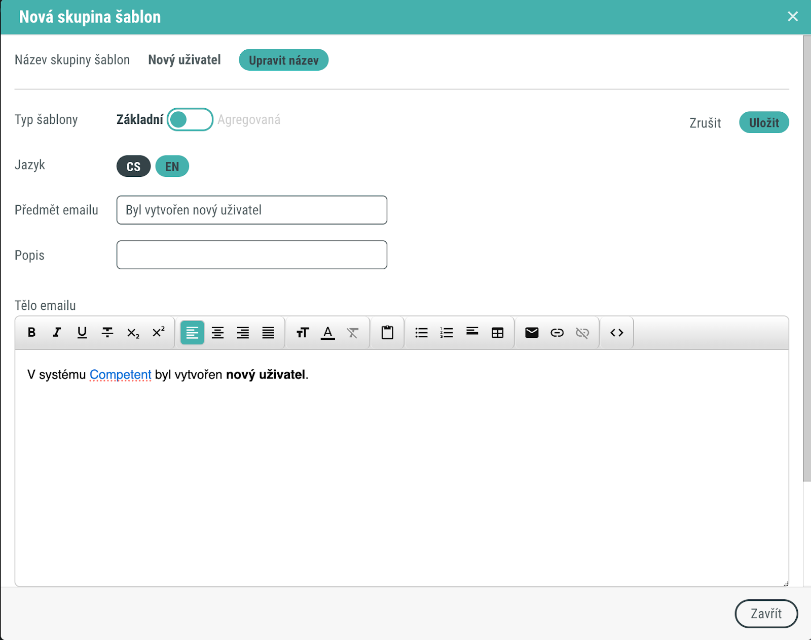
Task: Insert a hyperlink via the link icon
Action: click(557, 333)
